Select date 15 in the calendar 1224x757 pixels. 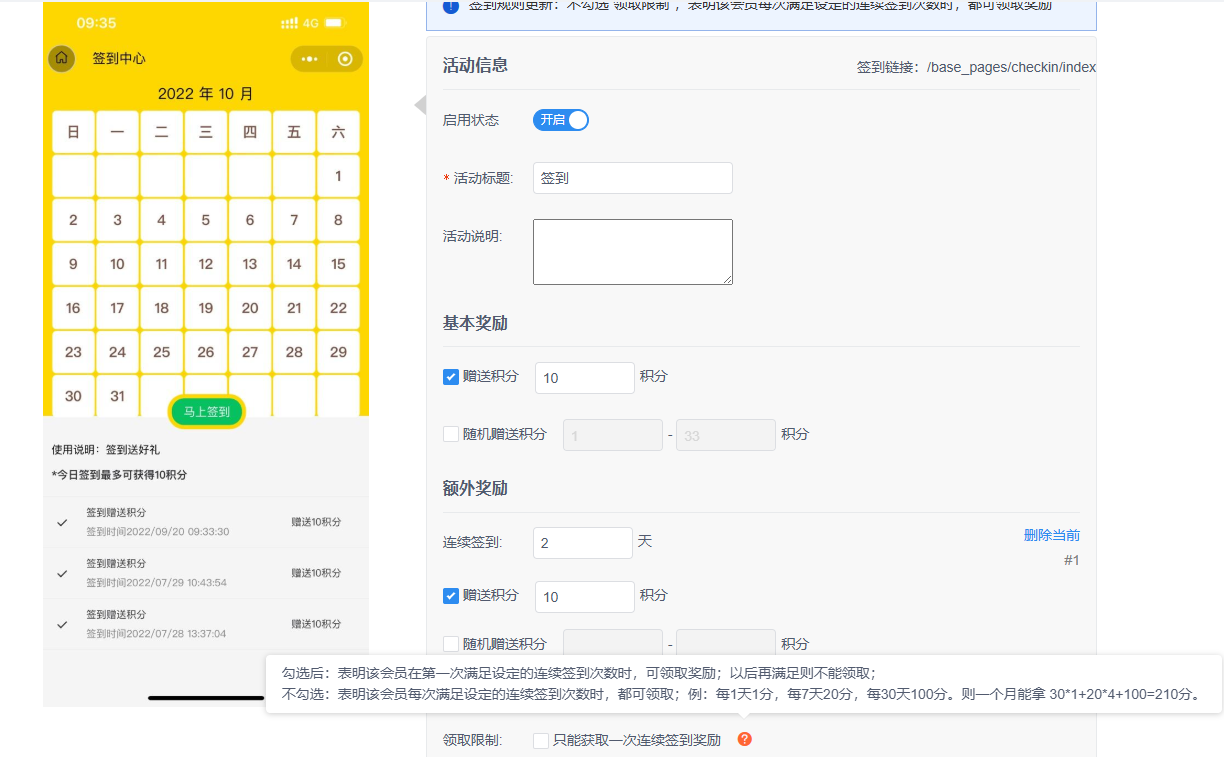tap(338, 264)
